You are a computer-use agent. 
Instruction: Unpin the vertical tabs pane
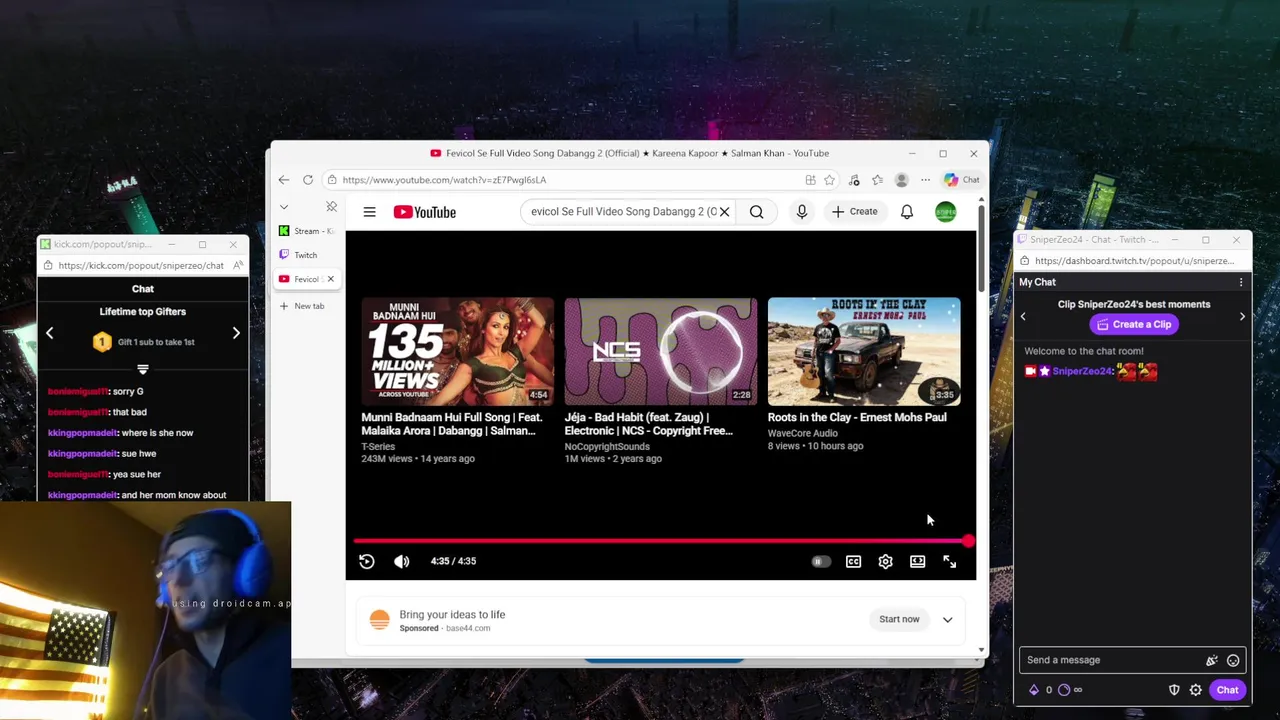point(331,207)
